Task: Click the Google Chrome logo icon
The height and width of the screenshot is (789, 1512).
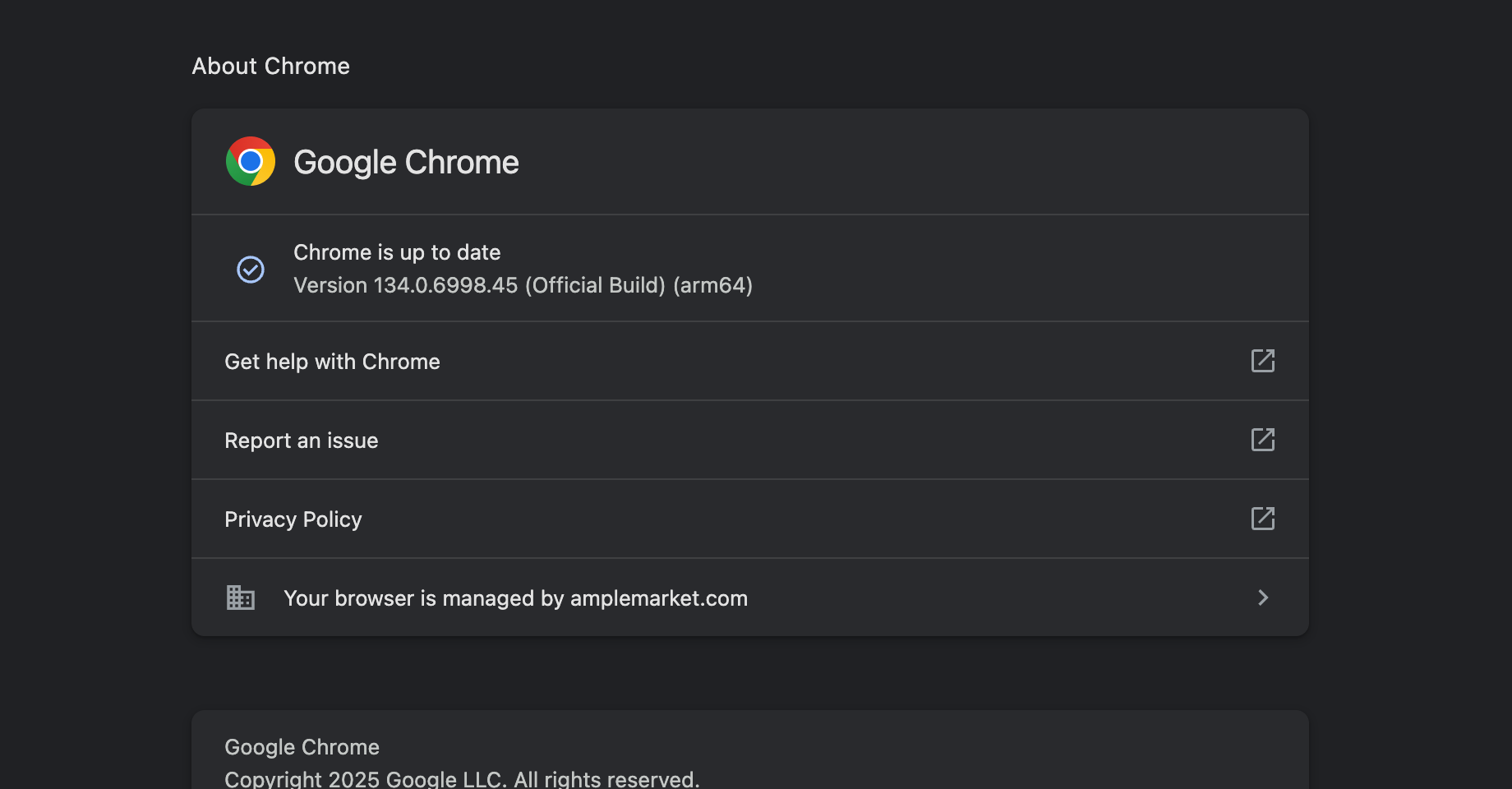Action: tap(251, 161)
